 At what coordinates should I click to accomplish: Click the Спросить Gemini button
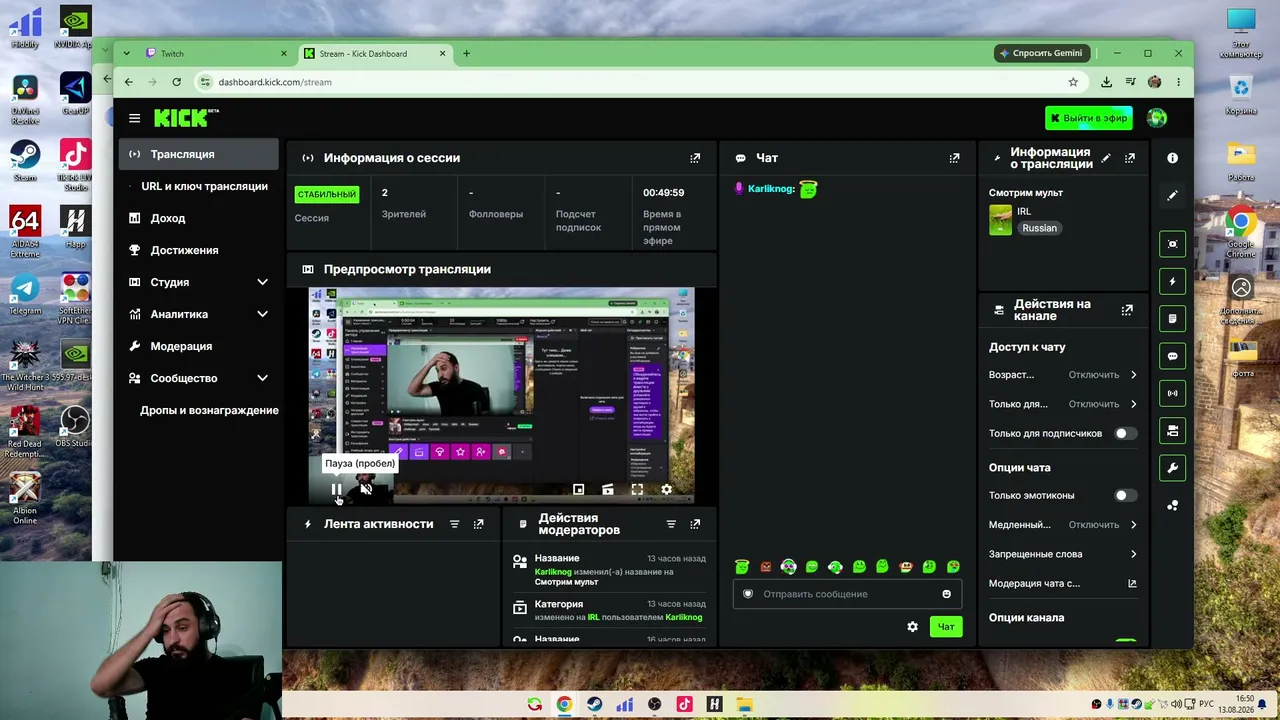[1041, 53]
